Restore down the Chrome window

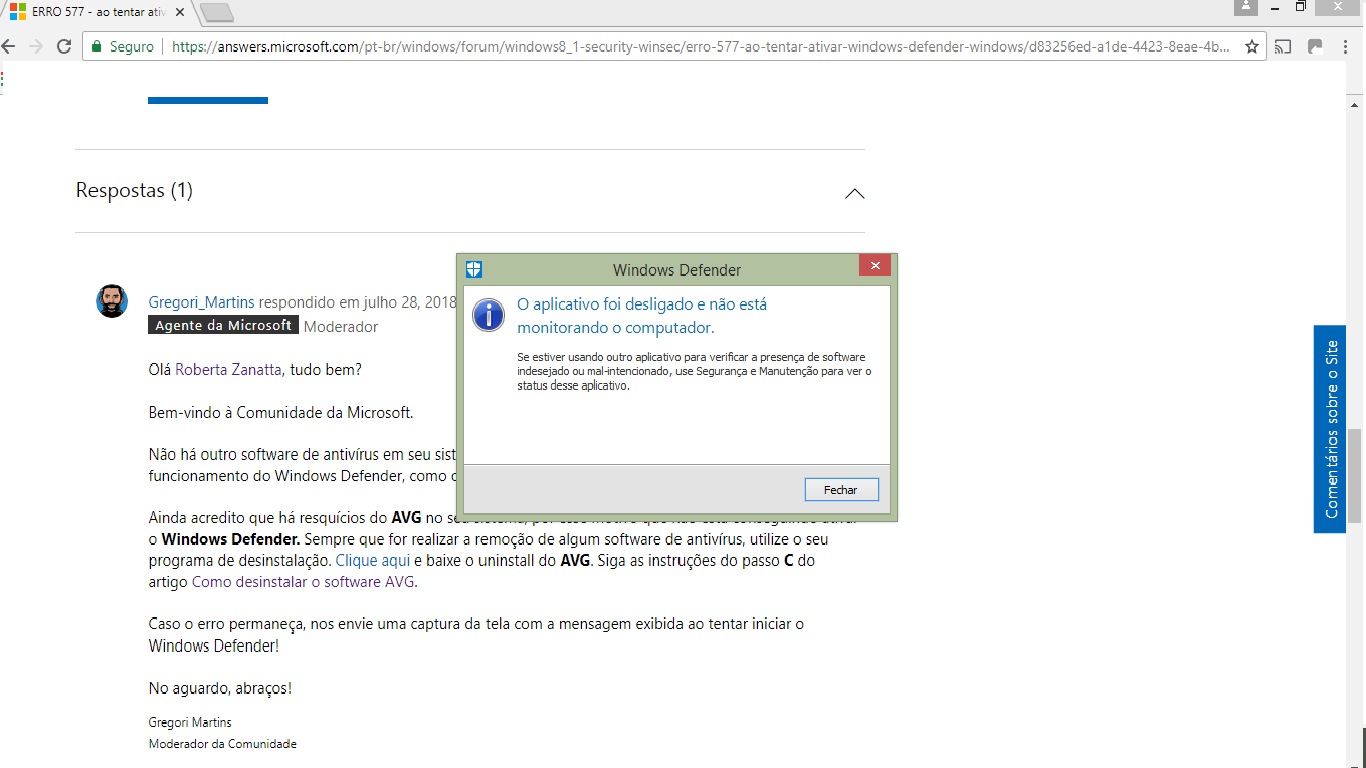point(1301,6)
